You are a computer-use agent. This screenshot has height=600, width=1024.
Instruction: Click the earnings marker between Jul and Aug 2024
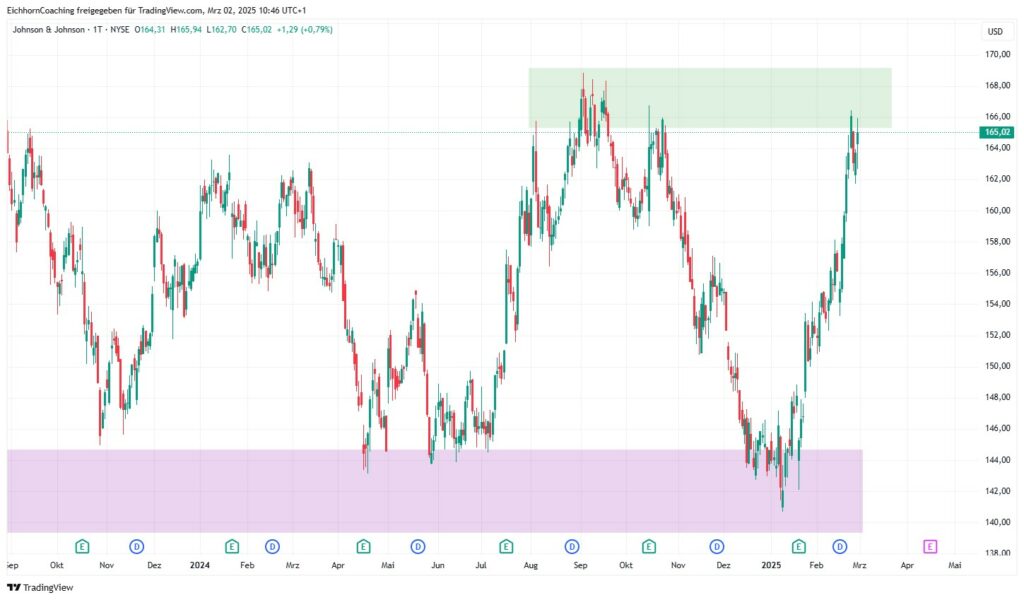[506, 546]
